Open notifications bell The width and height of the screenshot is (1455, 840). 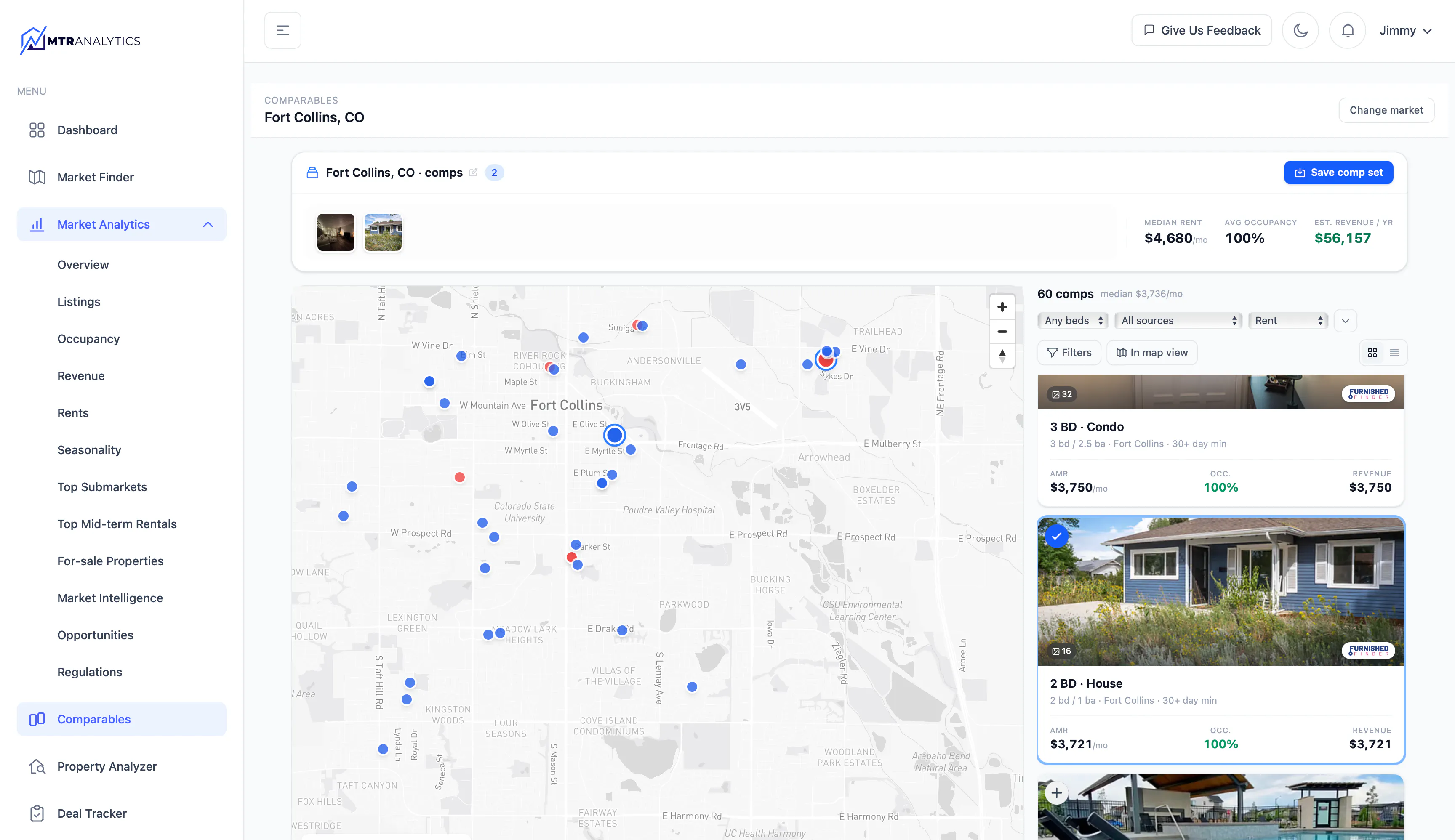pyautogui.click(x=1347, y=31)
